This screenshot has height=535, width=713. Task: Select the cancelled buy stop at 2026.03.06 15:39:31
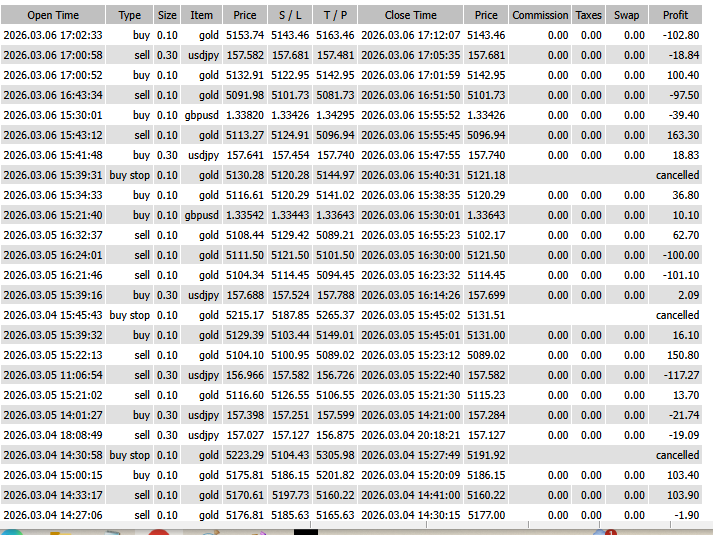(53, 175)
